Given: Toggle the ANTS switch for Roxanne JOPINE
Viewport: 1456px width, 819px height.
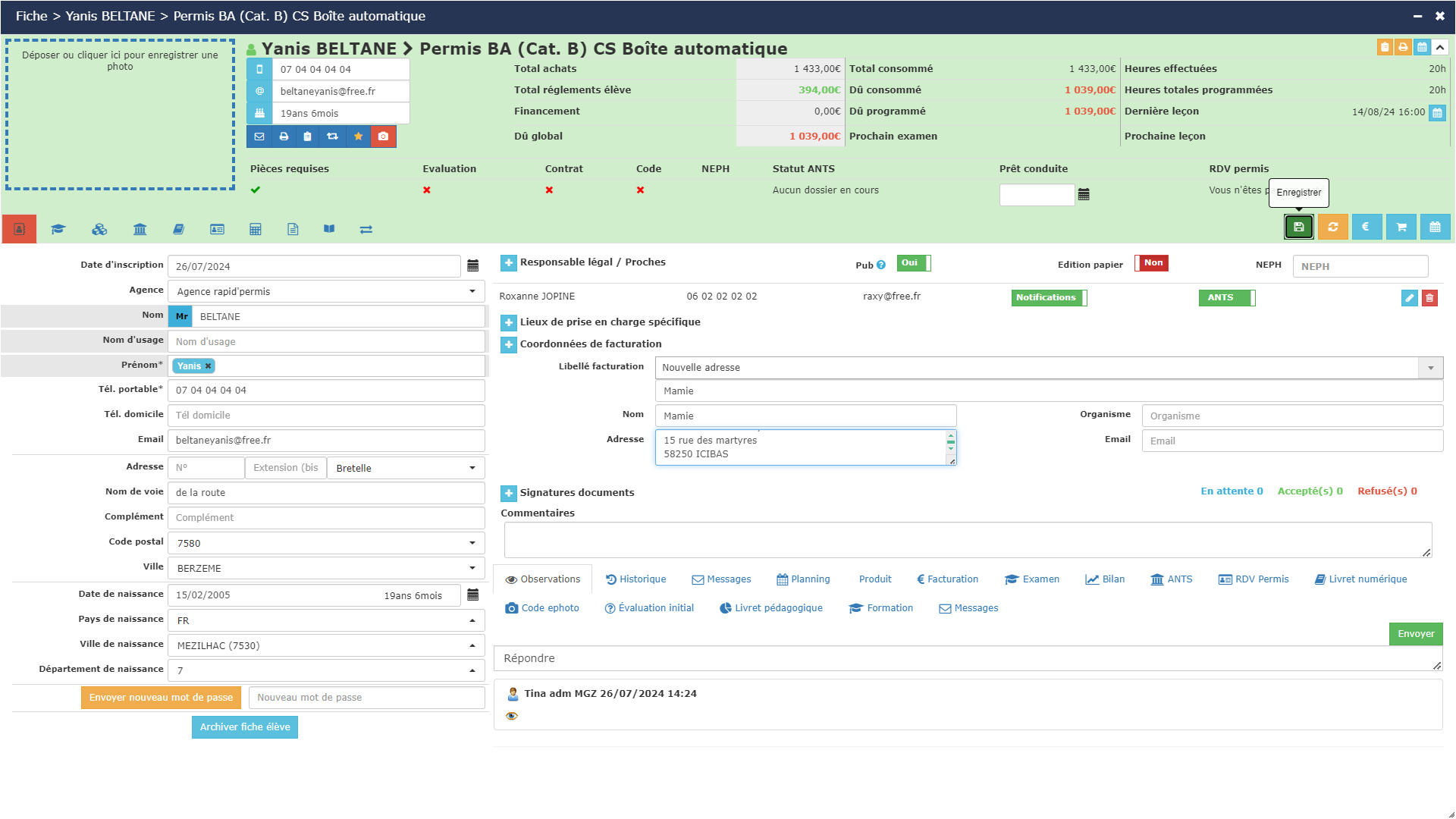Looking at the screenshot, I should [1227, 298].
